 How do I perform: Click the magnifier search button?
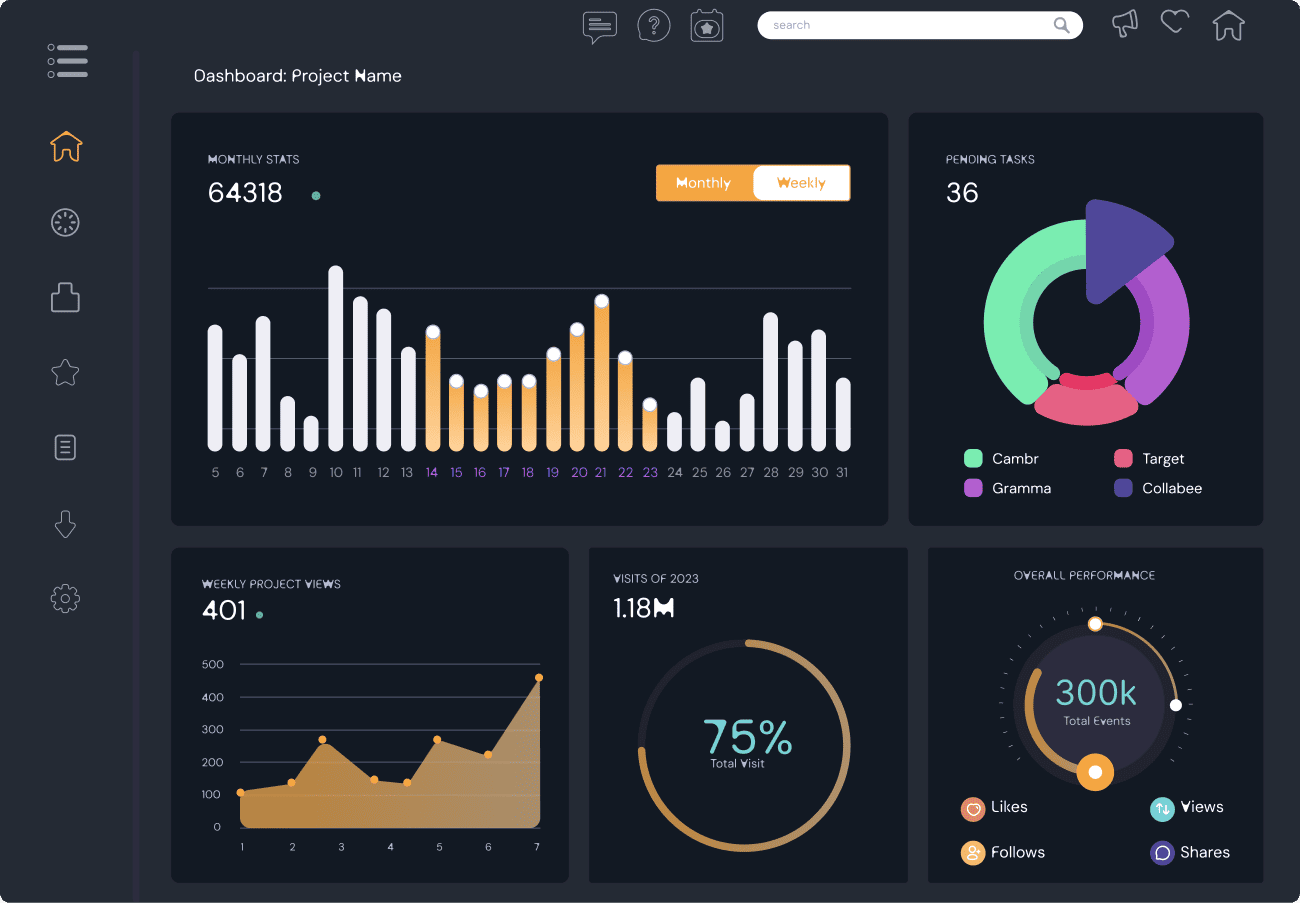tap(1061, 25)
